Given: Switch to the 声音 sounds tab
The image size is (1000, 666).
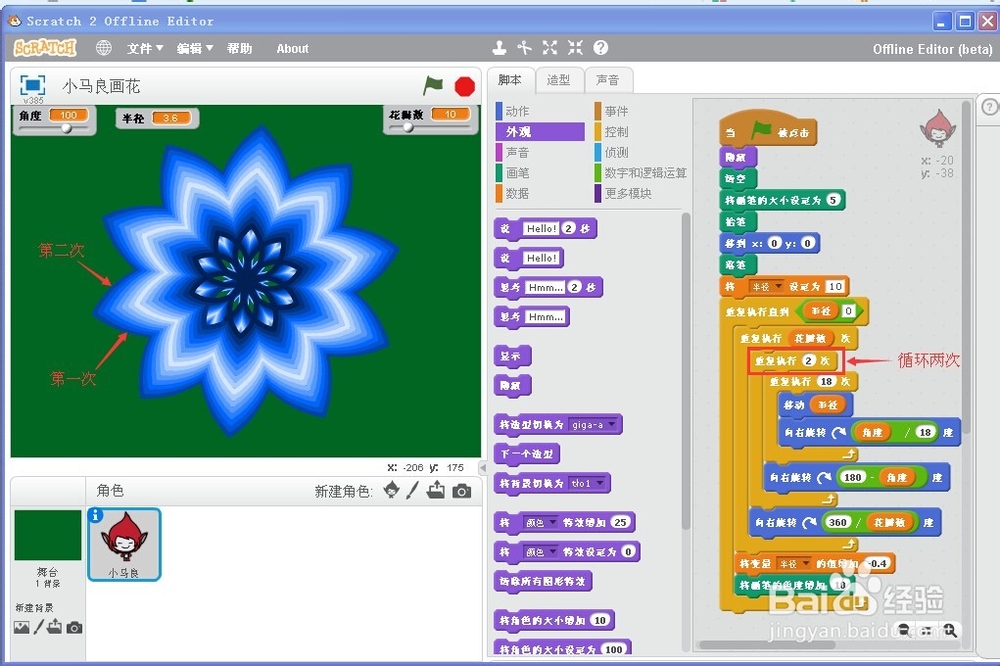Looking at the screenshot, I should pyautogui.click(x=609, y=80).
